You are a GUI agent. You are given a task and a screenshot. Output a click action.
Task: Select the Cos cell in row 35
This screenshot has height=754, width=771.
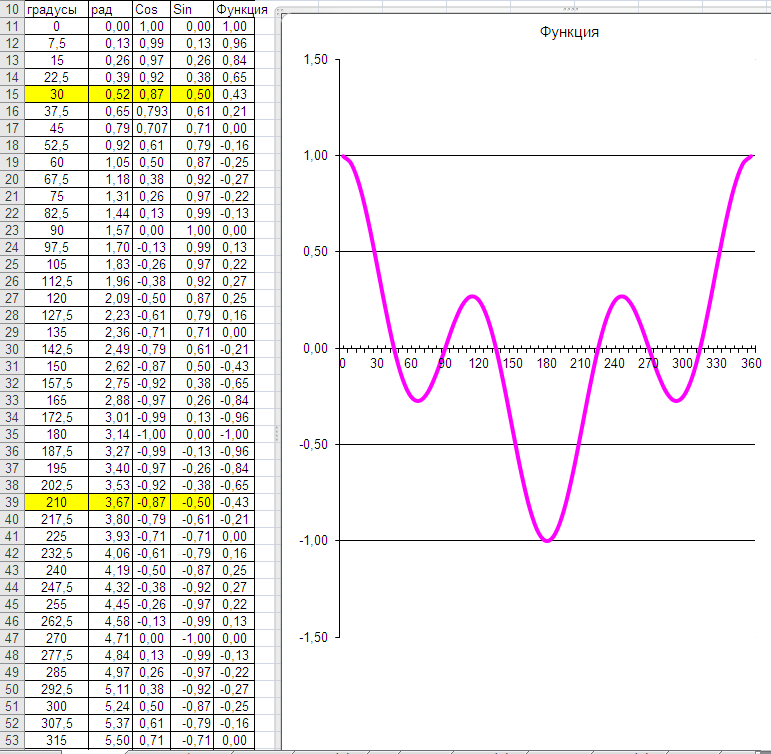151,434
